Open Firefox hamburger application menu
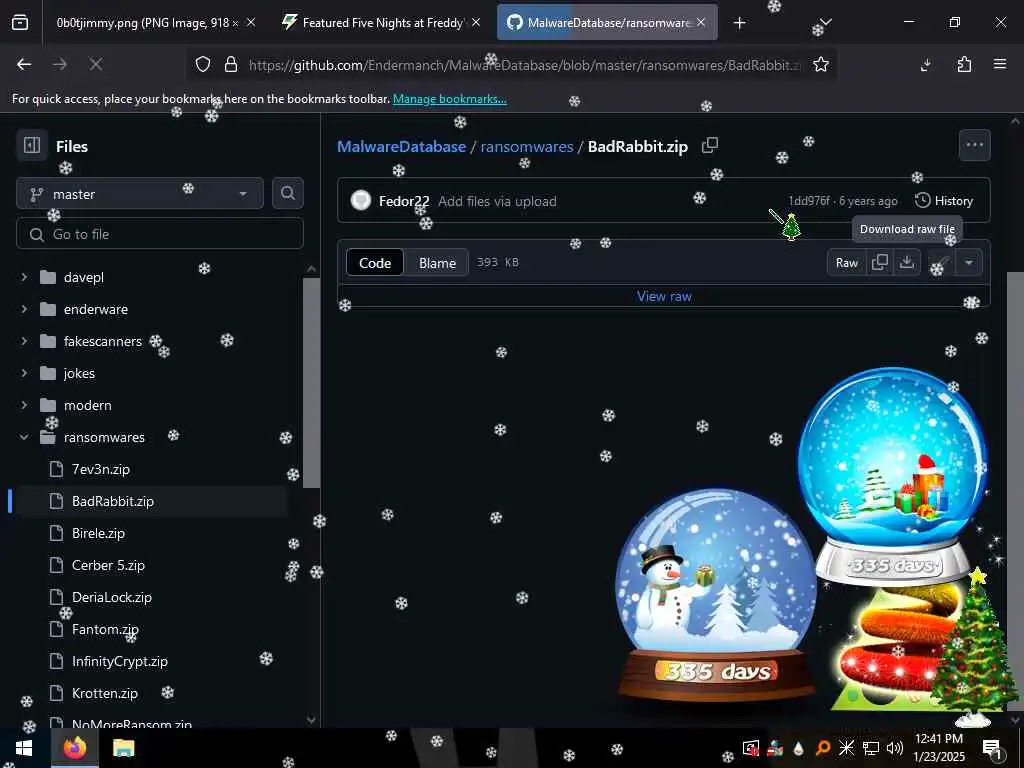The width and height of the screenshot is (1024, 768). pos(1000,64)
